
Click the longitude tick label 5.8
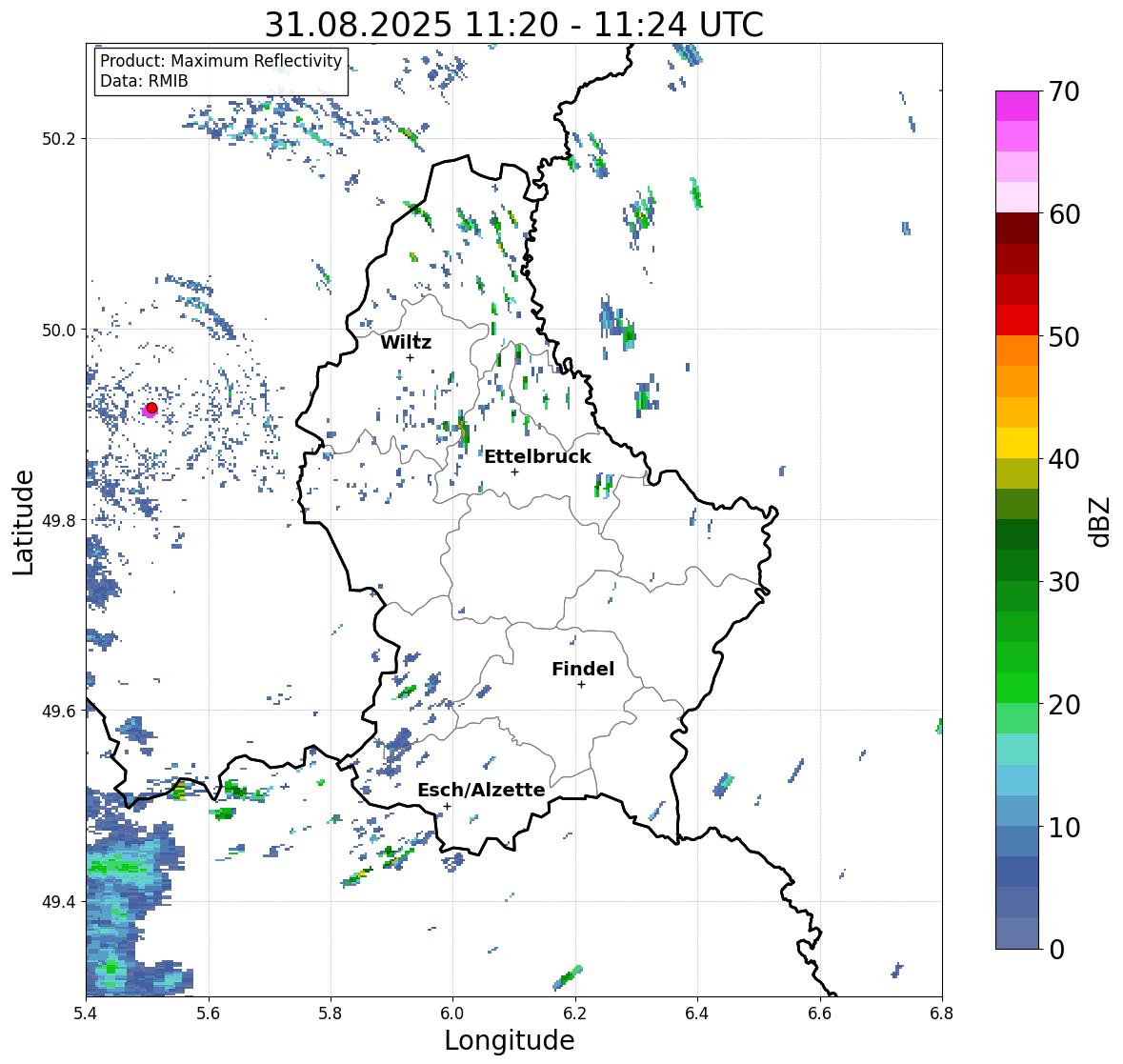(331, 1013)
